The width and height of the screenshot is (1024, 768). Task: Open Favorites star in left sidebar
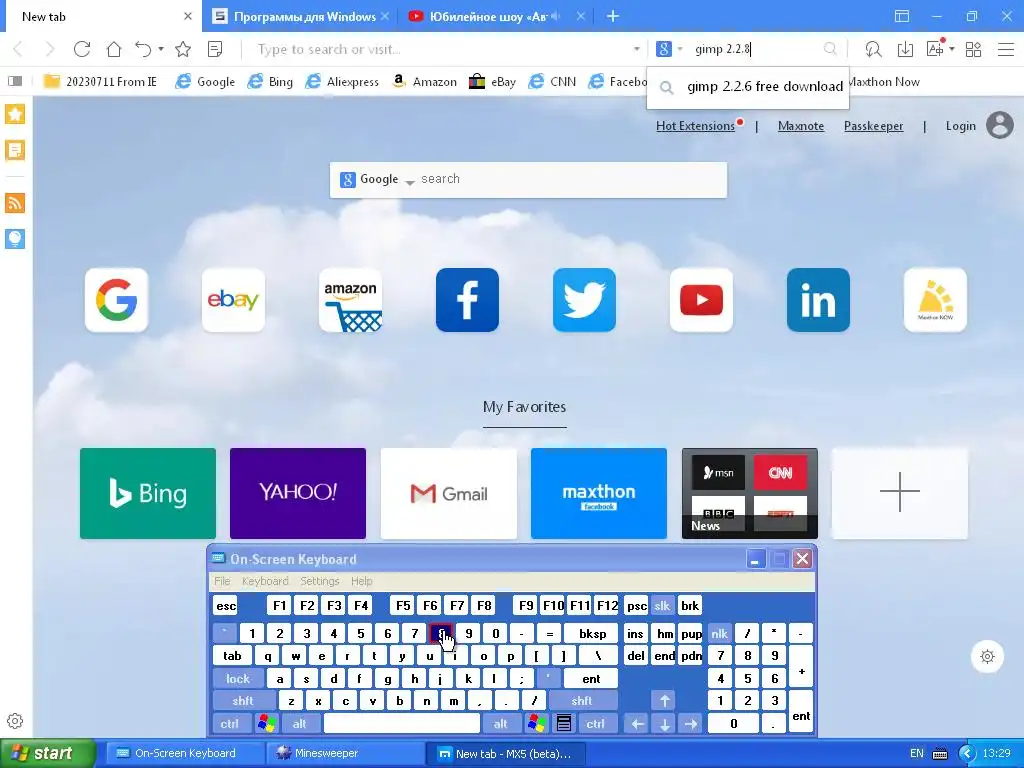coord(15,114)
